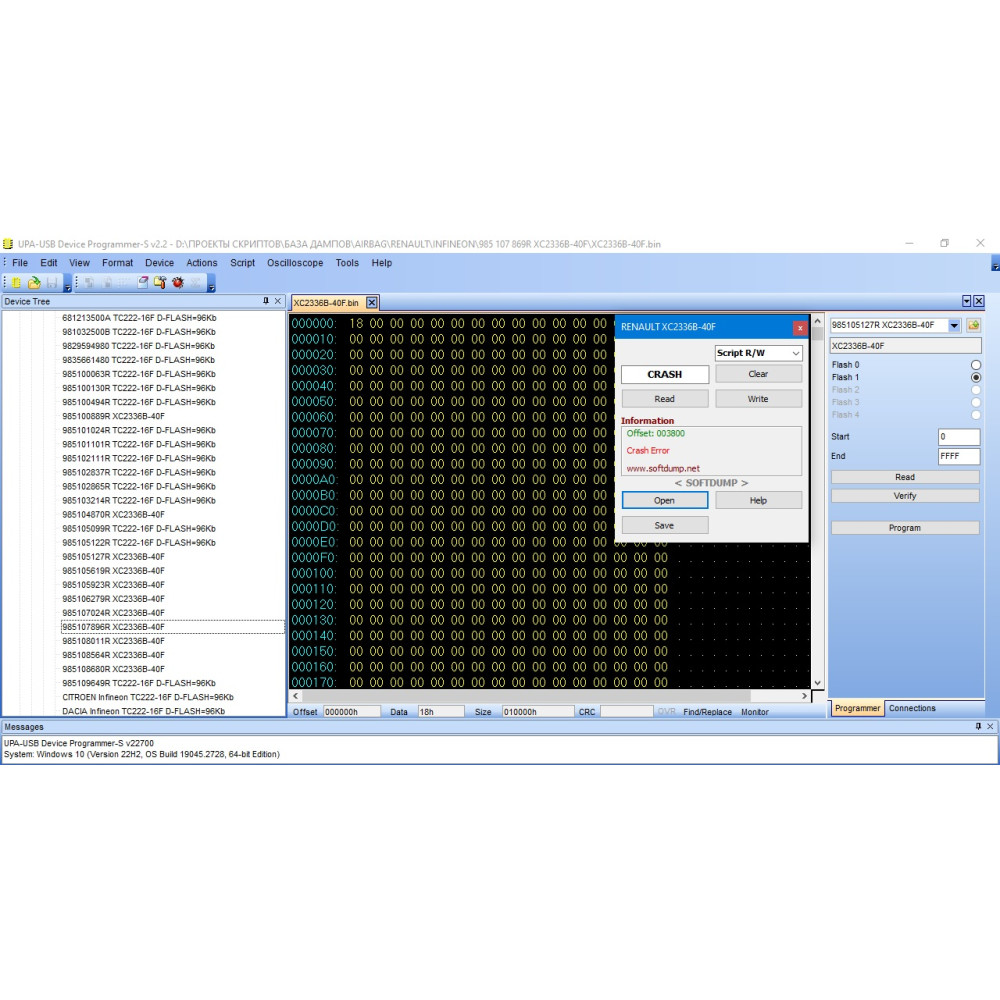
Task: Close the programmer side panel
Action: tap(978, 301)
